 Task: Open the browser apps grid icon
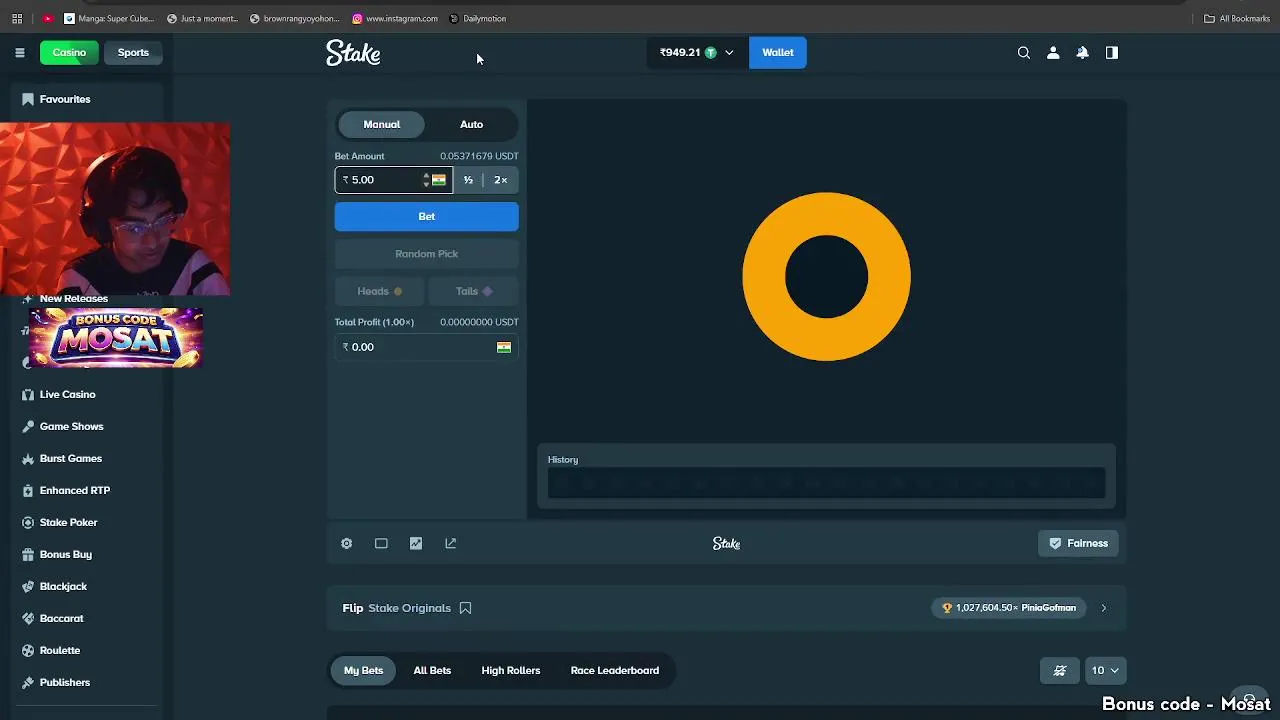click(17, 18)
